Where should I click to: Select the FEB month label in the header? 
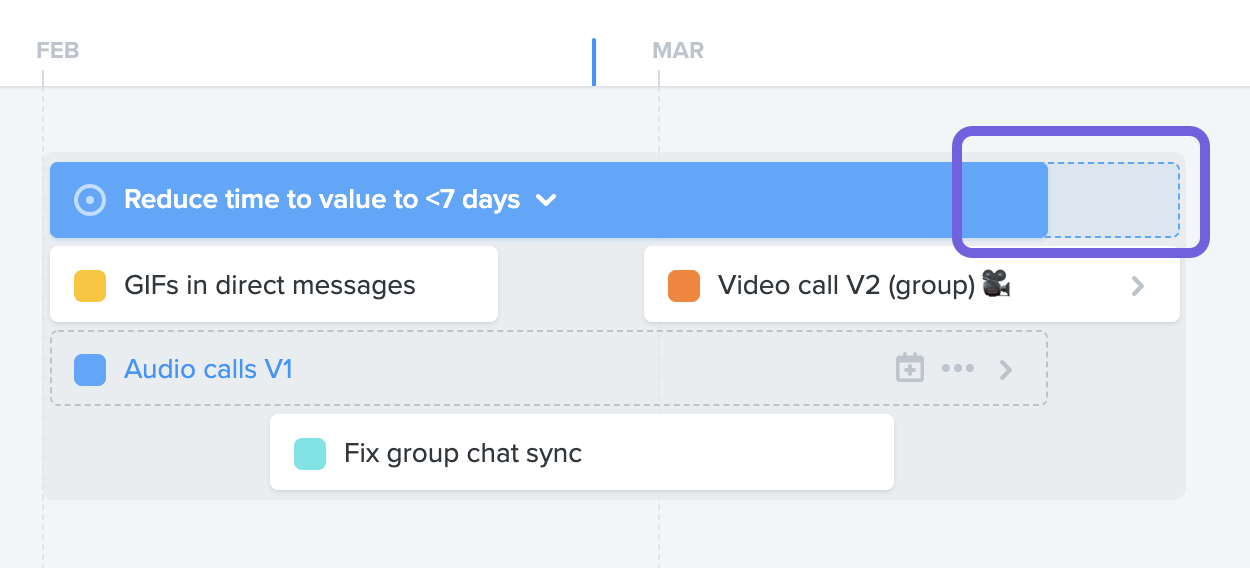click(58, 50)
